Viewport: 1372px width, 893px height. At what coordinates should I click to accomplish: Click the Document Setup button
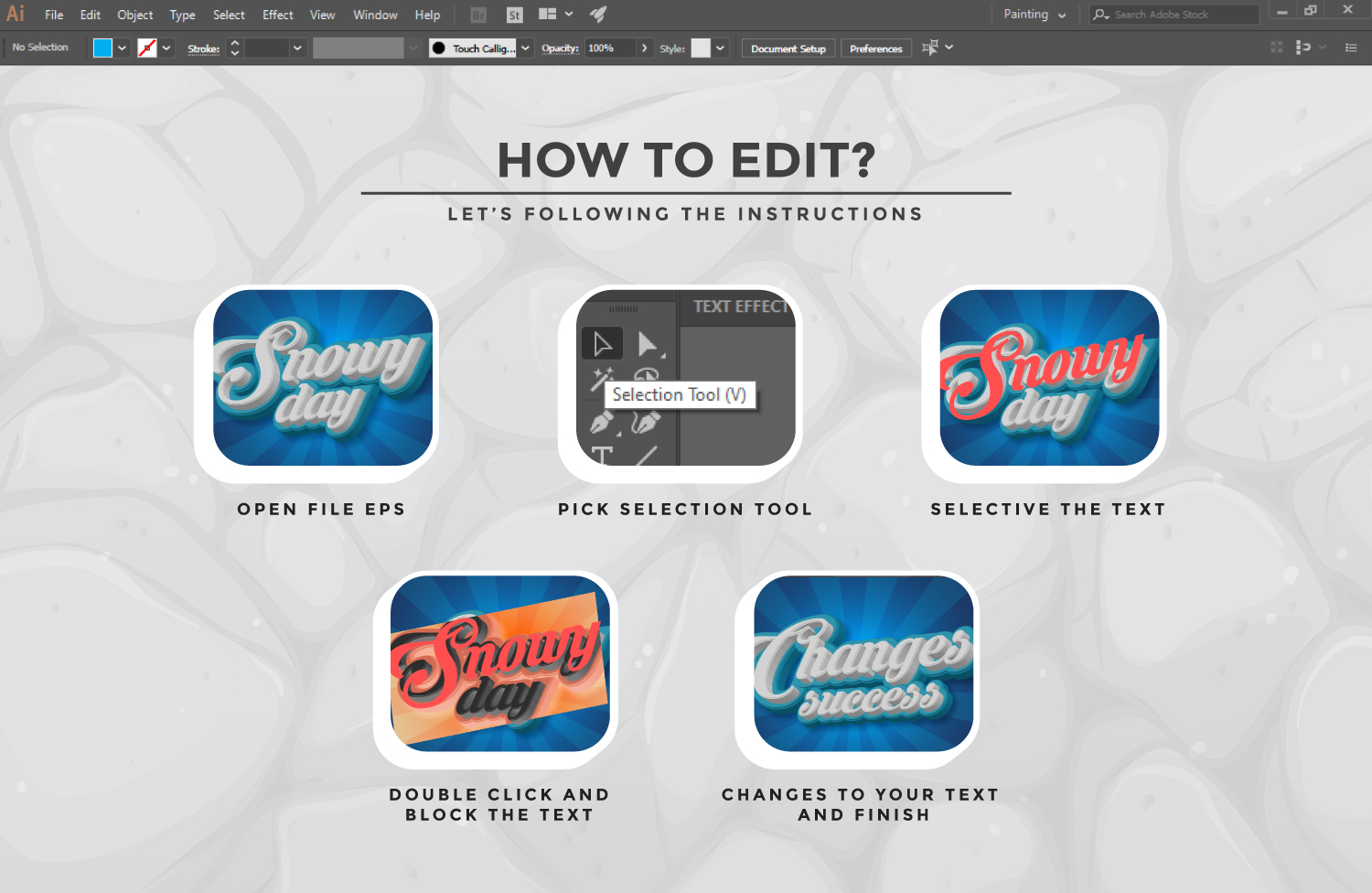(x=788, y=48)
